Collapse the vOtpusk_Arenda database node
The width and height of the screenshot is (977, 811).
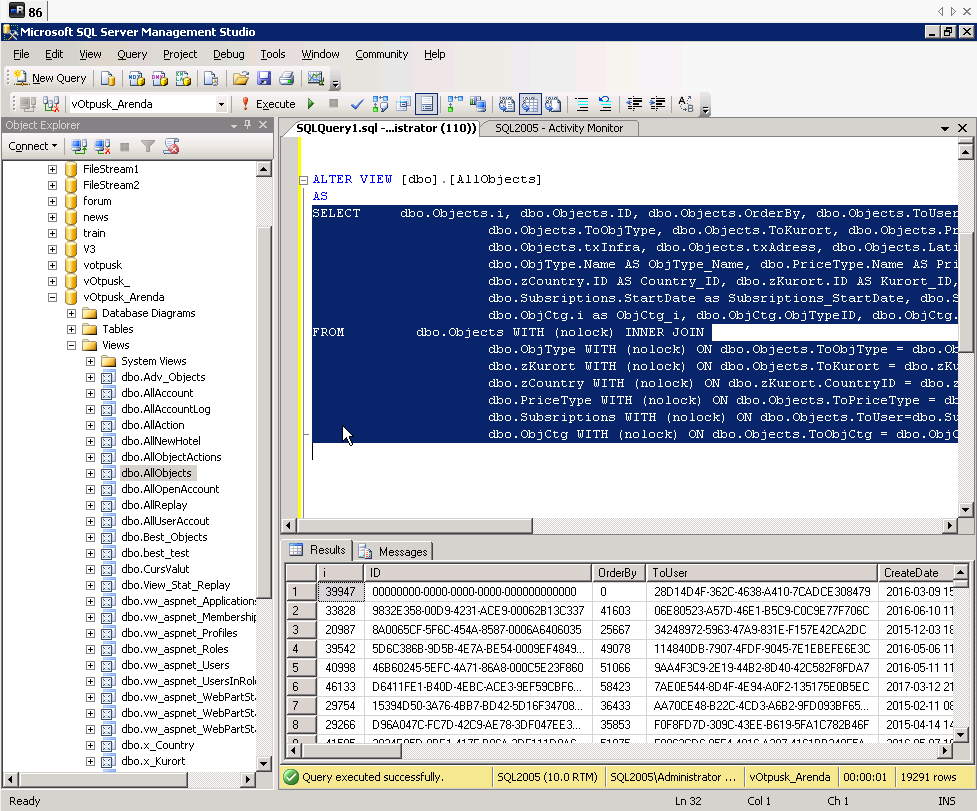(52, 297)
